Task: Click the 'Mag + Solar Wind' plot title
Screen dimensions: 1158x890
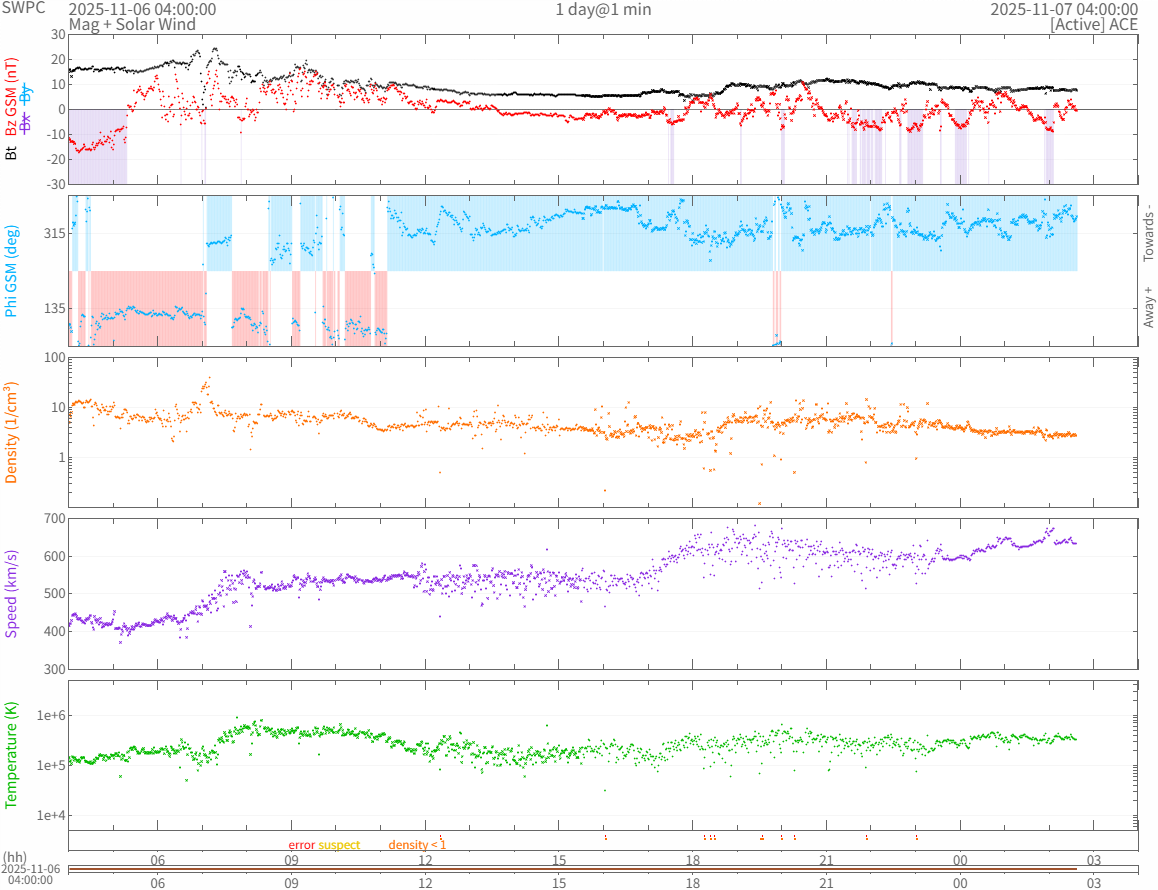Action: point(132,24)
